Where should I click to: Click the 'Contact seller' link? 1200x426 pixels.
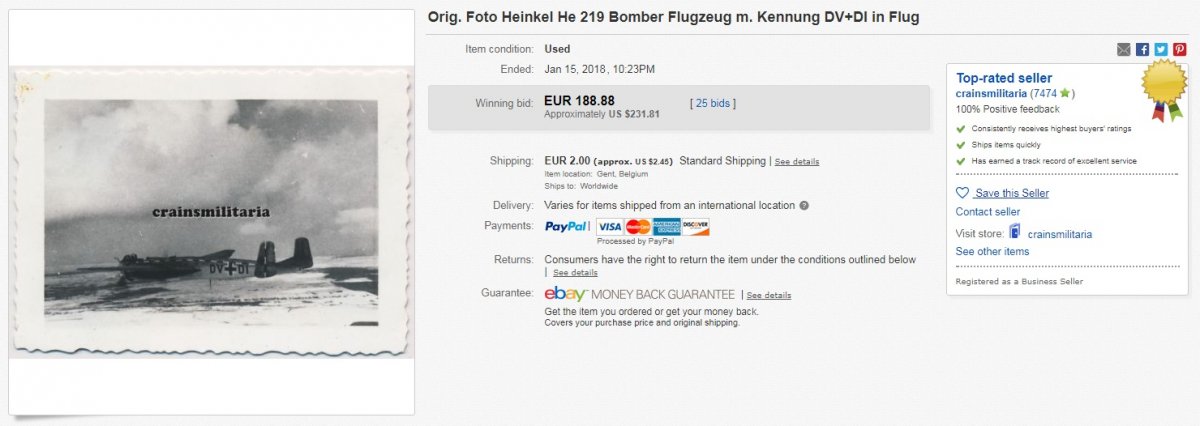(x=987, y=212)
